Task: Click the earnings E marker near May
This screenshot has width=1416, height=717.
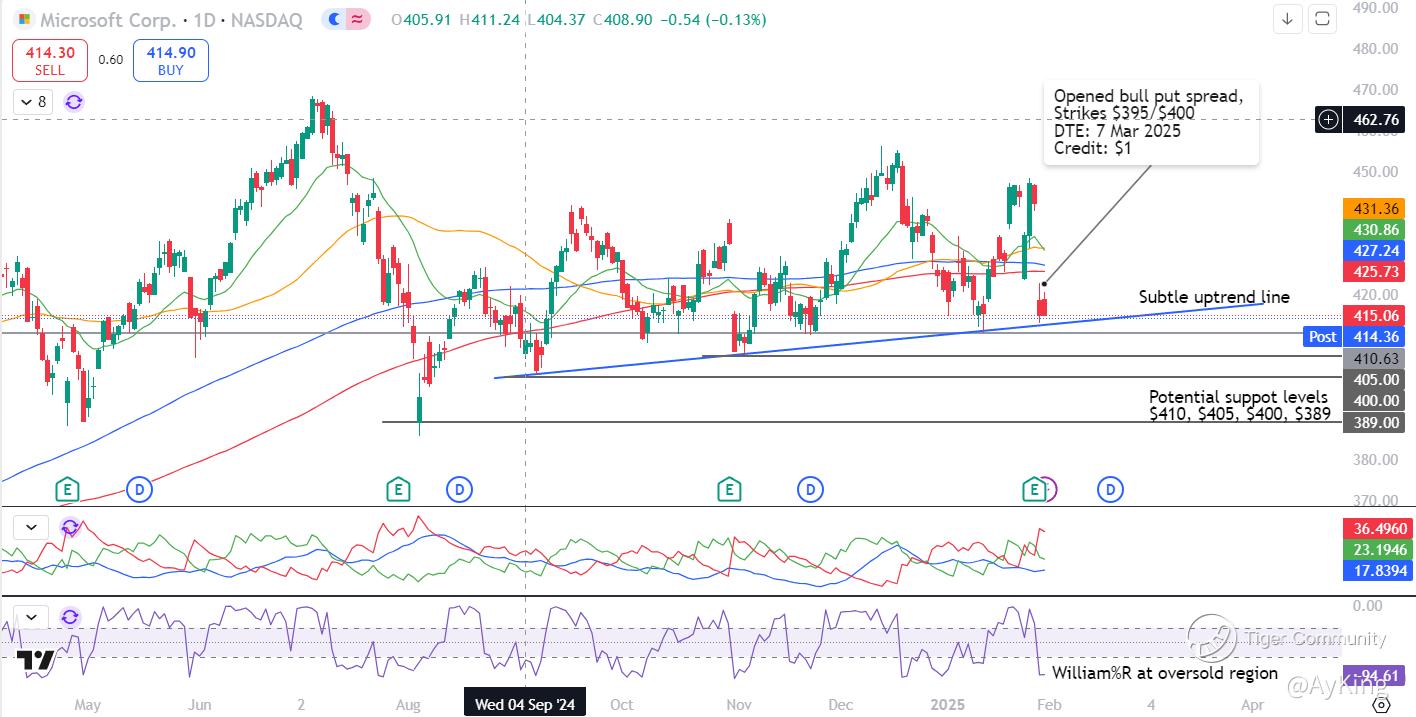Action: (67, 489)
